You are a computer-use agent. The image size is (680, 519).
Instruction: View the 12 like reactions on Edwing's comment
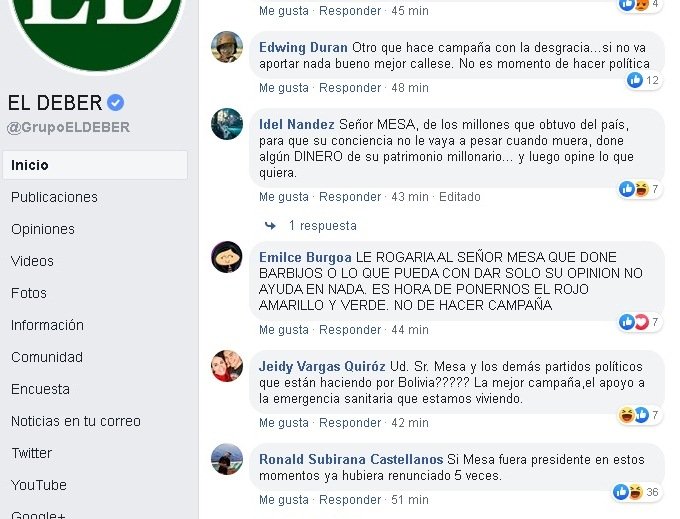click(644, 80)
